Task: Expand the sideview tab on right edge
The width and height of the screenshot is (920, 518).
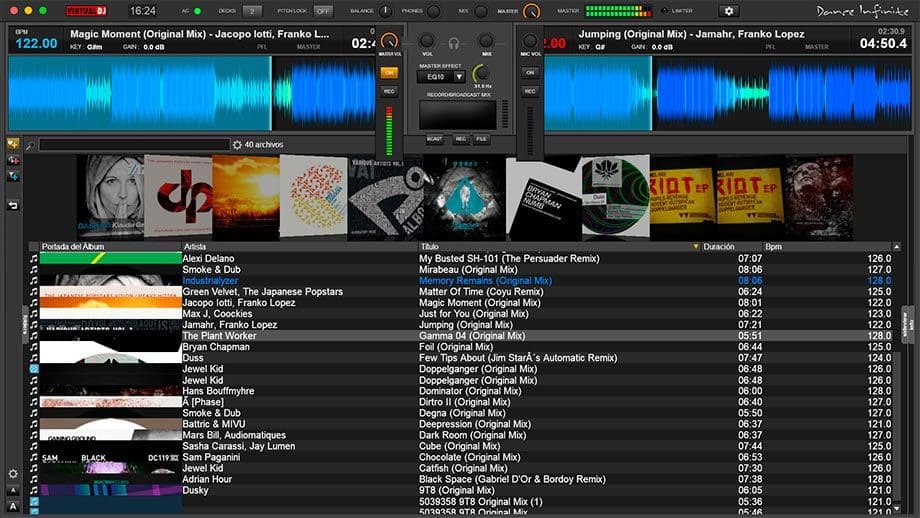Action: pos(907,324)
